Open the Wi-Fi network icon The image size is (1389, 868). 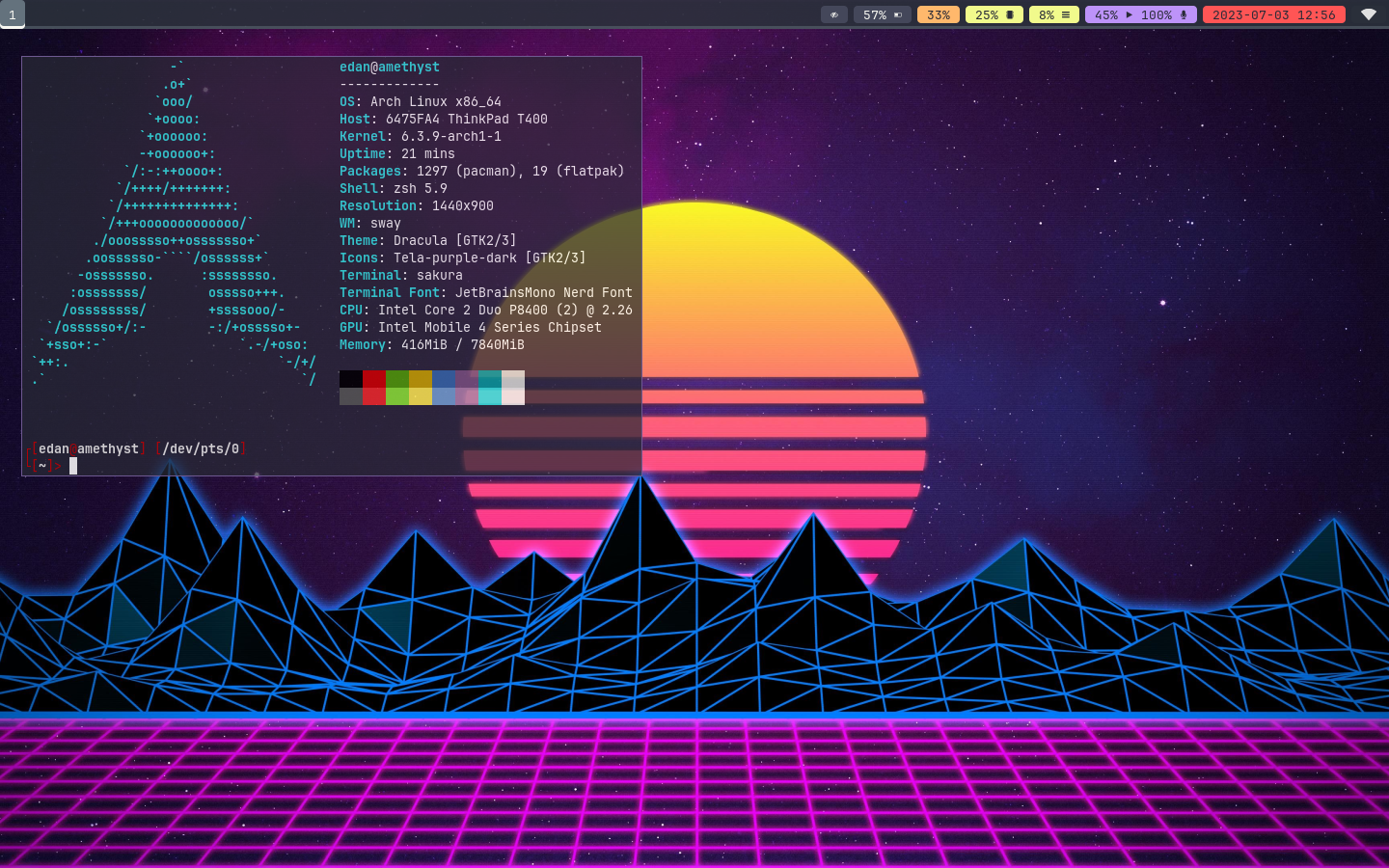[1369, 14]
